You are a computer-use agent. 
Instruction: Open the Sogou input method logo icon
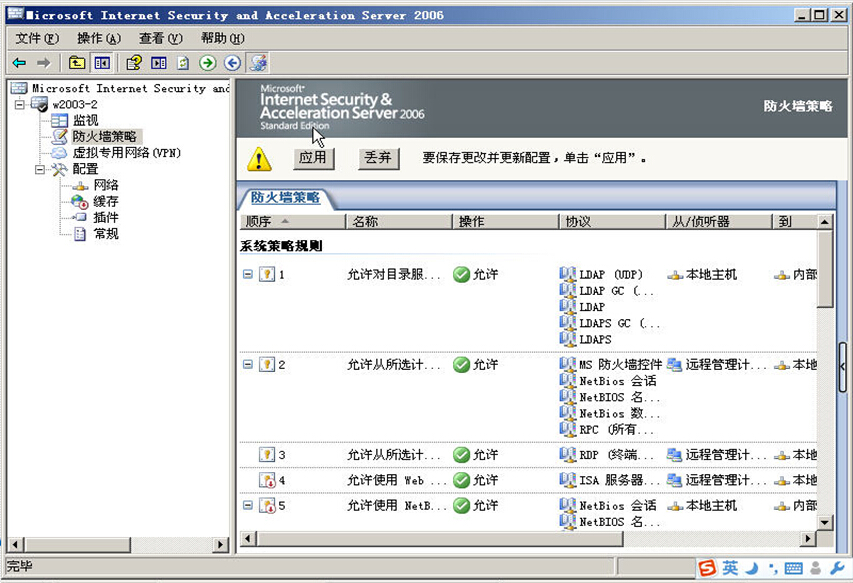tap(708, 568)
